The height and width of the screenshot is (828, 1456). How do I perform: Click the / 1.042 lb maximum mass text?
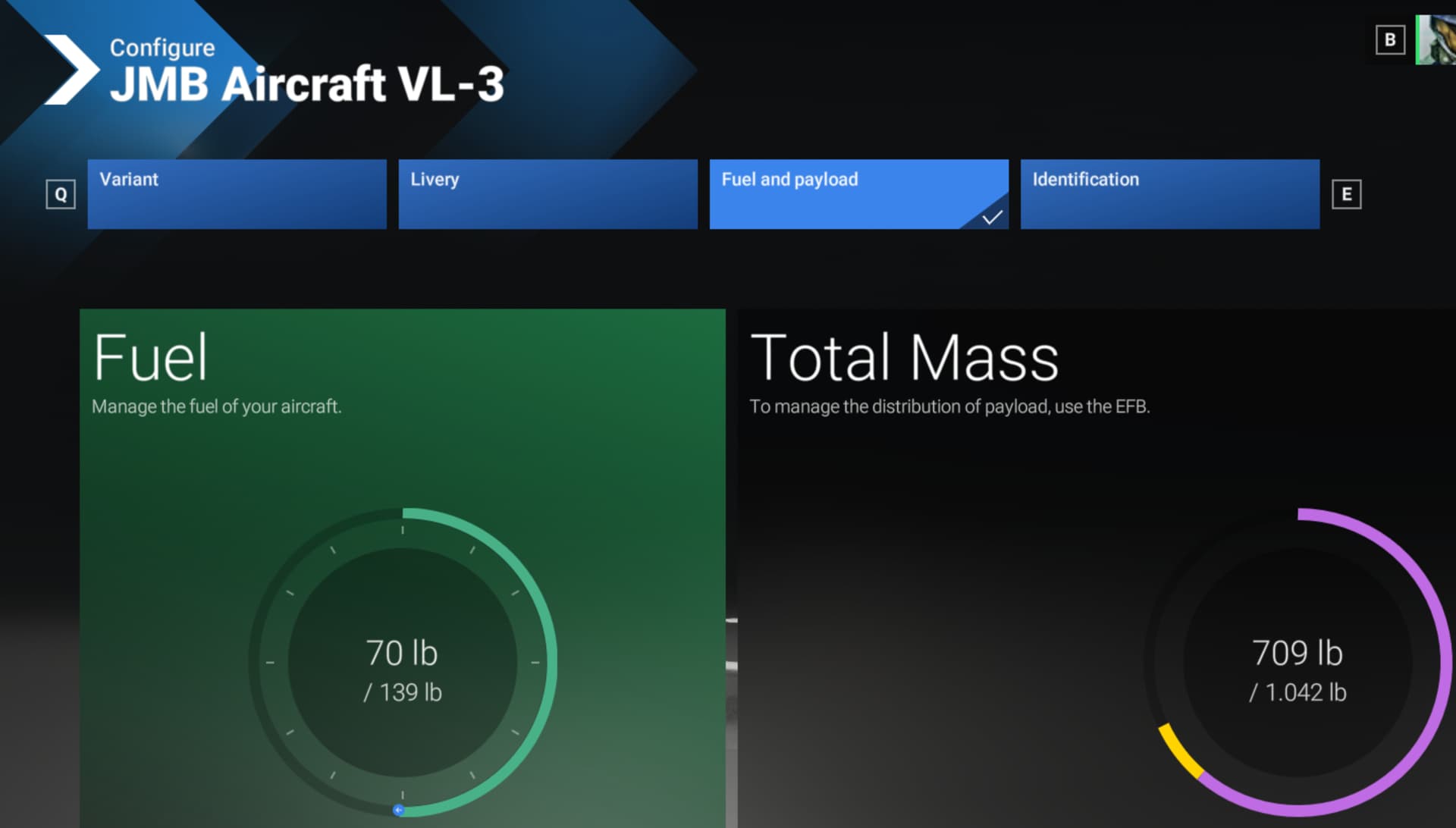pyautogui.click(x=1298, y=692)
